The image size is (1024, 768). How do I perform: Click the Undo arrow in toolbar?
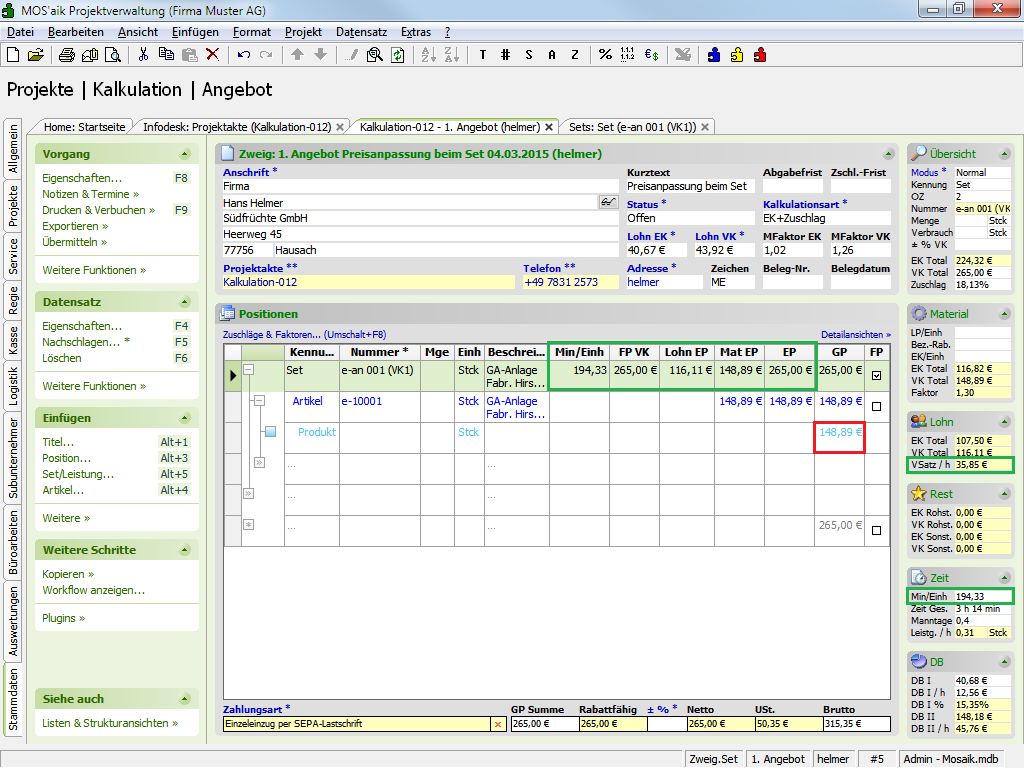[244, 55]
